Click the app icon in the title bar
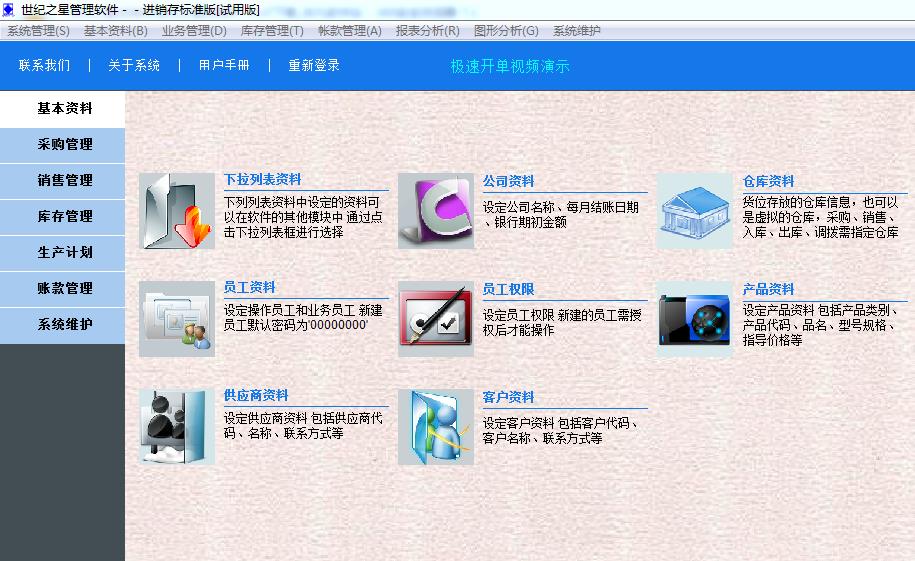The height and width of the screenshot is (561, 915). pyautogui.click(x=9, y=10)
